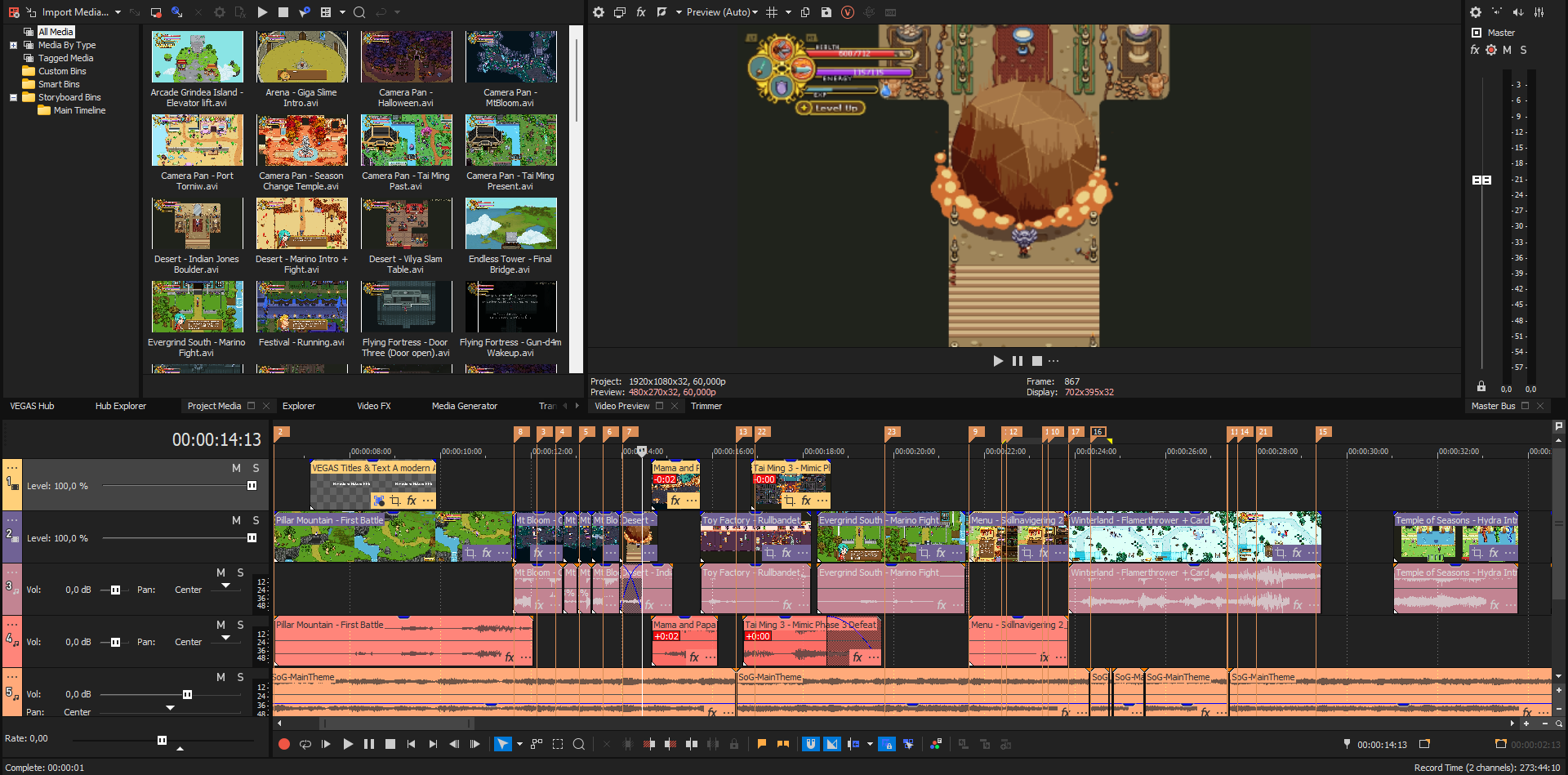Click Capture Video icon in Project Media toolbar
This screenshot has height=775, width=1568.
point(156,12)
